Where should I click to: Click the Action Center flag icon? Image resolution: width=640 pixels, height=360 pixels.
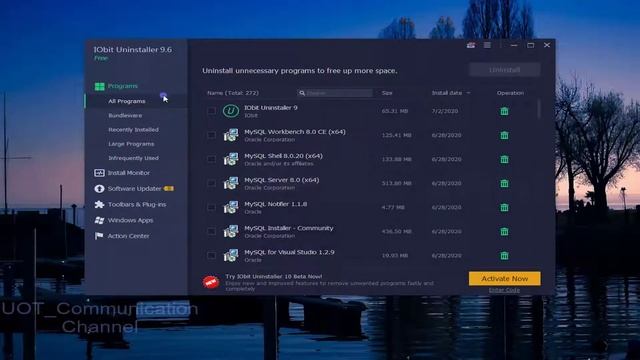(99, 236)
